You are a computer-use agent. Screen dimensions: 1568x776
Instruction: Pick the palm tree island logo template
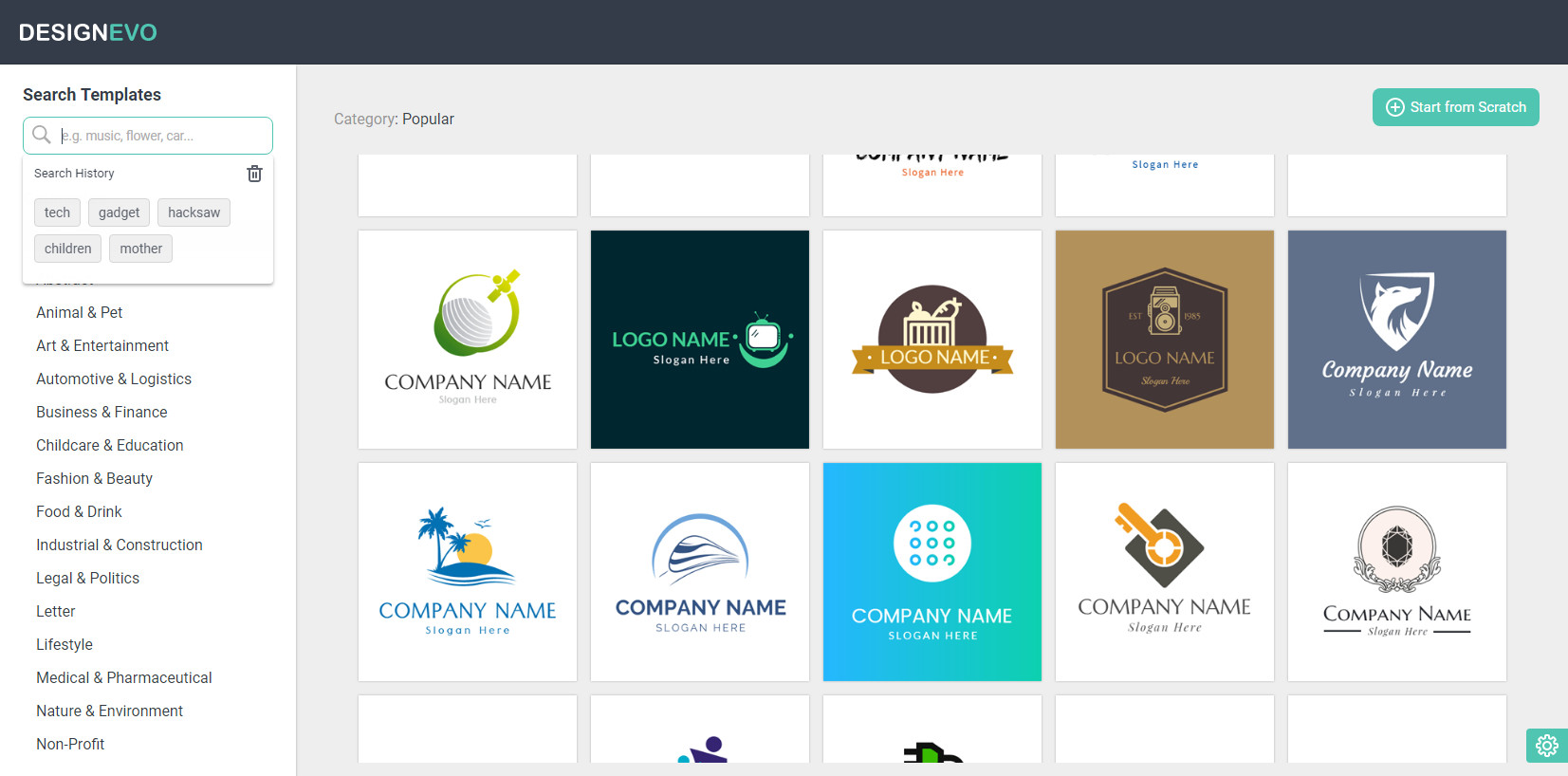(468, 572)
